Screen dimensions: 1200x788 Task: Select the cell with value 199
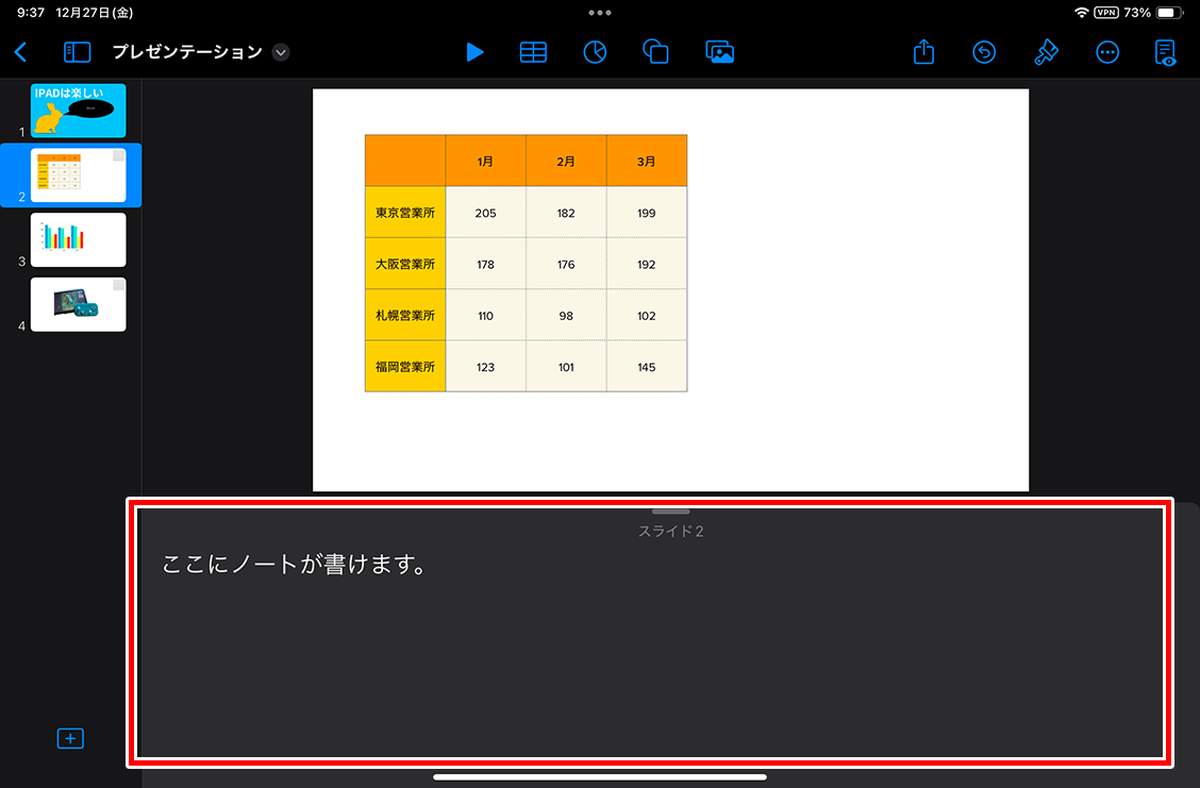647,213
